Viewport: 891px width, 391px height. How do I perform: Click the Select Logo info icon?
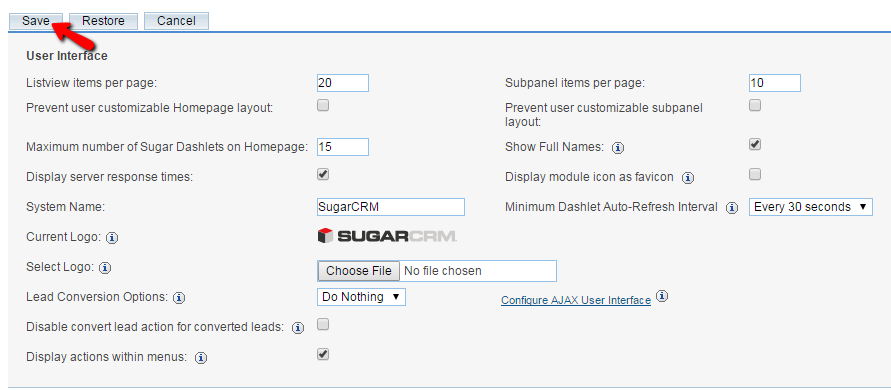point(105,268)
